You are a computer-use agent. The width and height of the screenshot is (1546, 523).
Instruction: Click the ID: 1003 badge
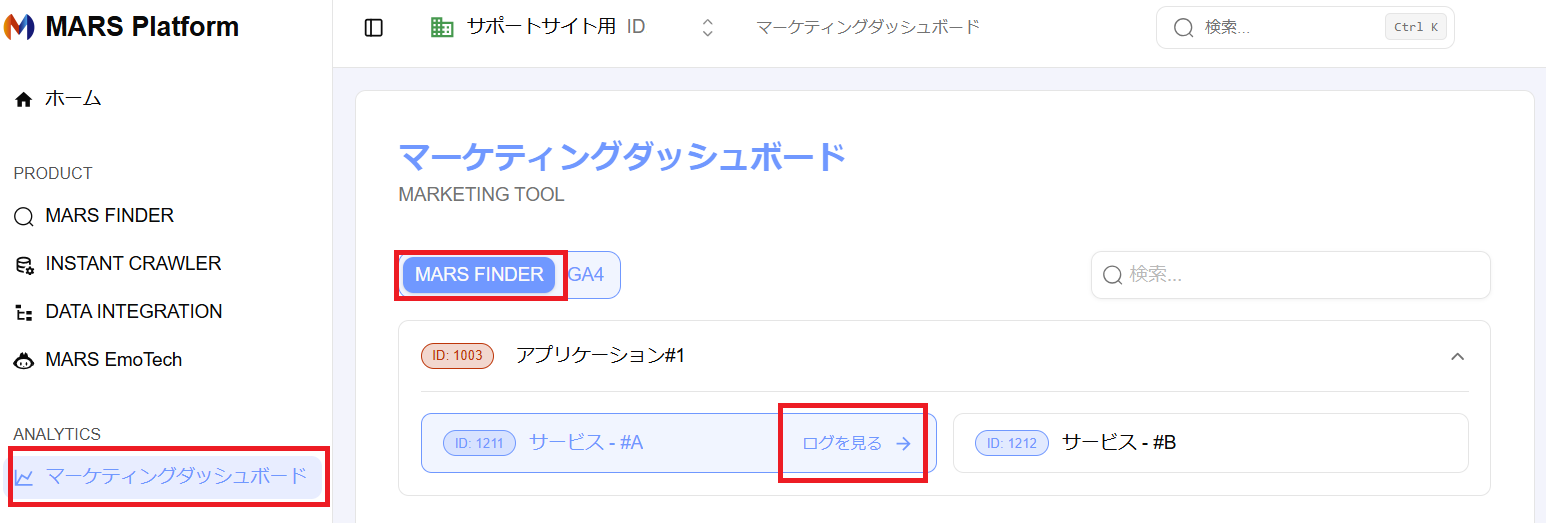(458, 356)
